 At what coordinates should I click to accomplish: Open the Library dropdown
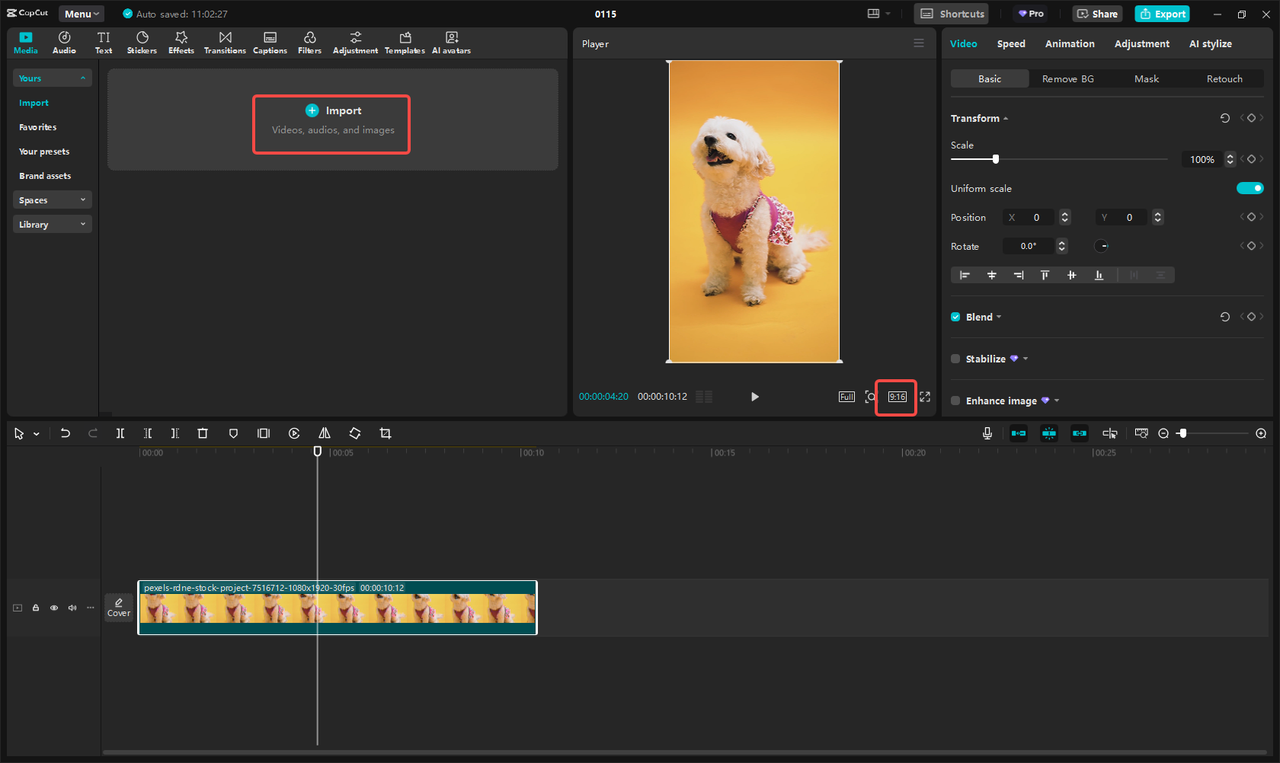pos(52,223)
